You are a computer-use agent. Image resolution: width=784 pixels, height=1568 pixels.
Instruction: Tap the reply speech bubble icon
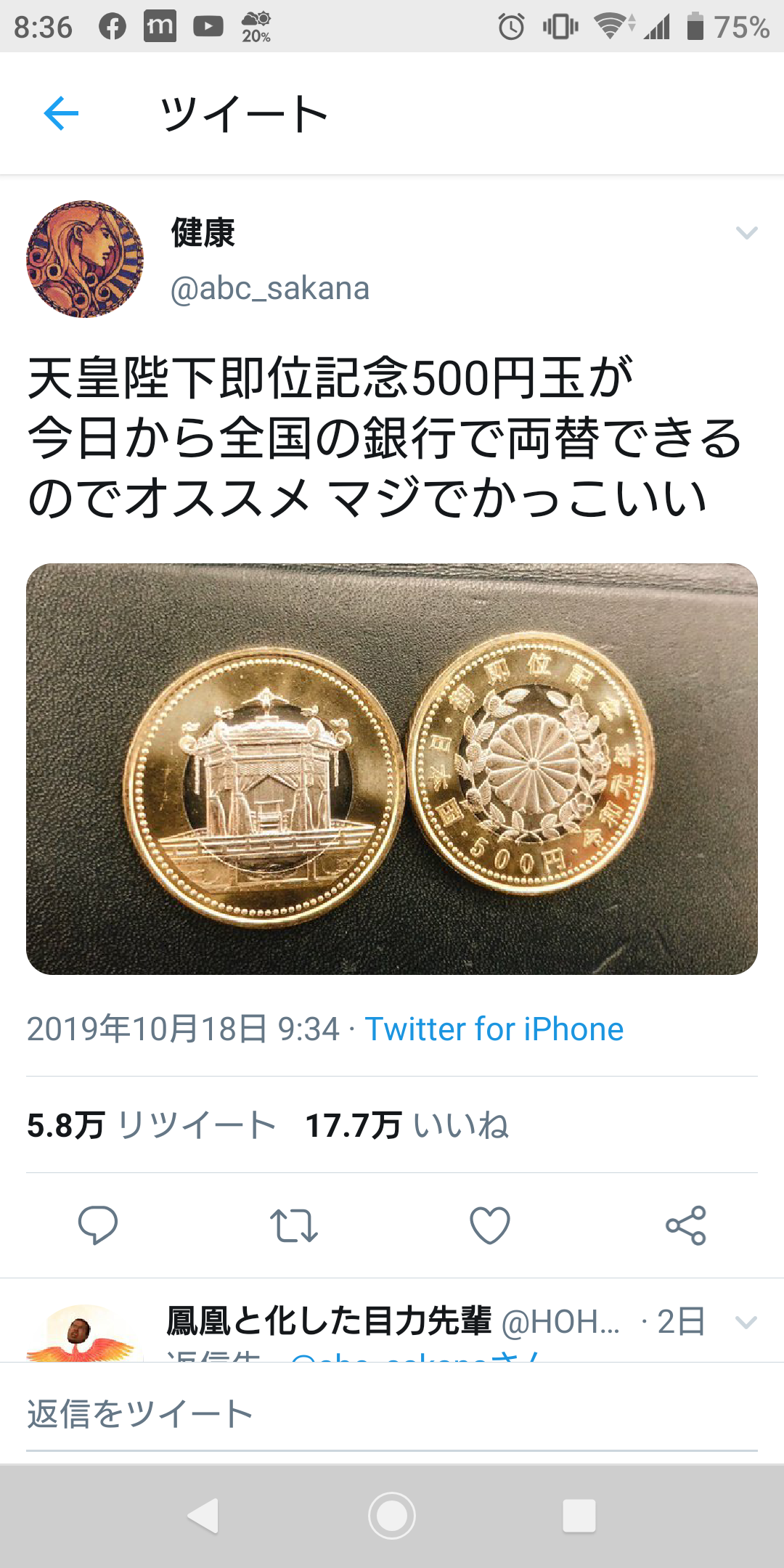(98, 1225)
